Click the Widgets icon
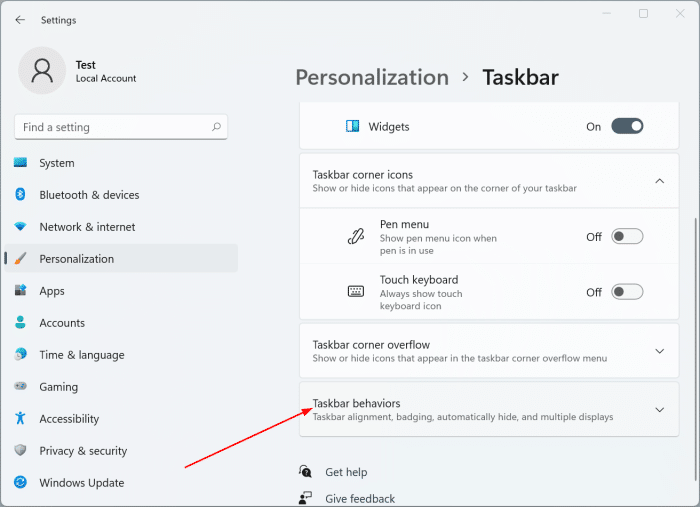The image size is (700, 507). [352, 126]
